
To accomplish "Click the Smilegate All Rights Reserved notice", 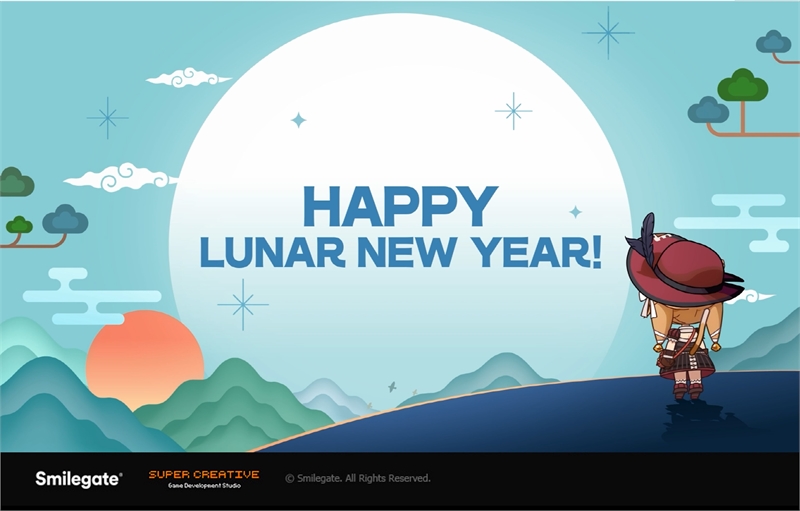I will [358, 478].
